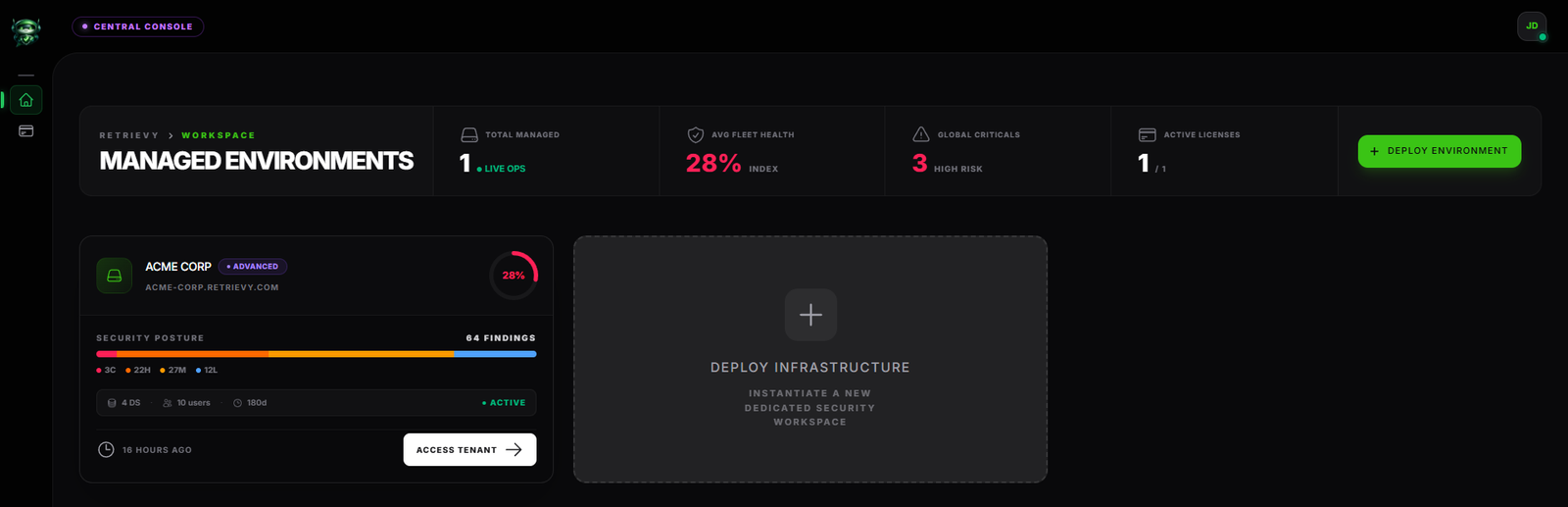The image size is (1568, 507).
Task: Click the 64 Findings label
Action: pyautogui.click(x=501, y=338)
